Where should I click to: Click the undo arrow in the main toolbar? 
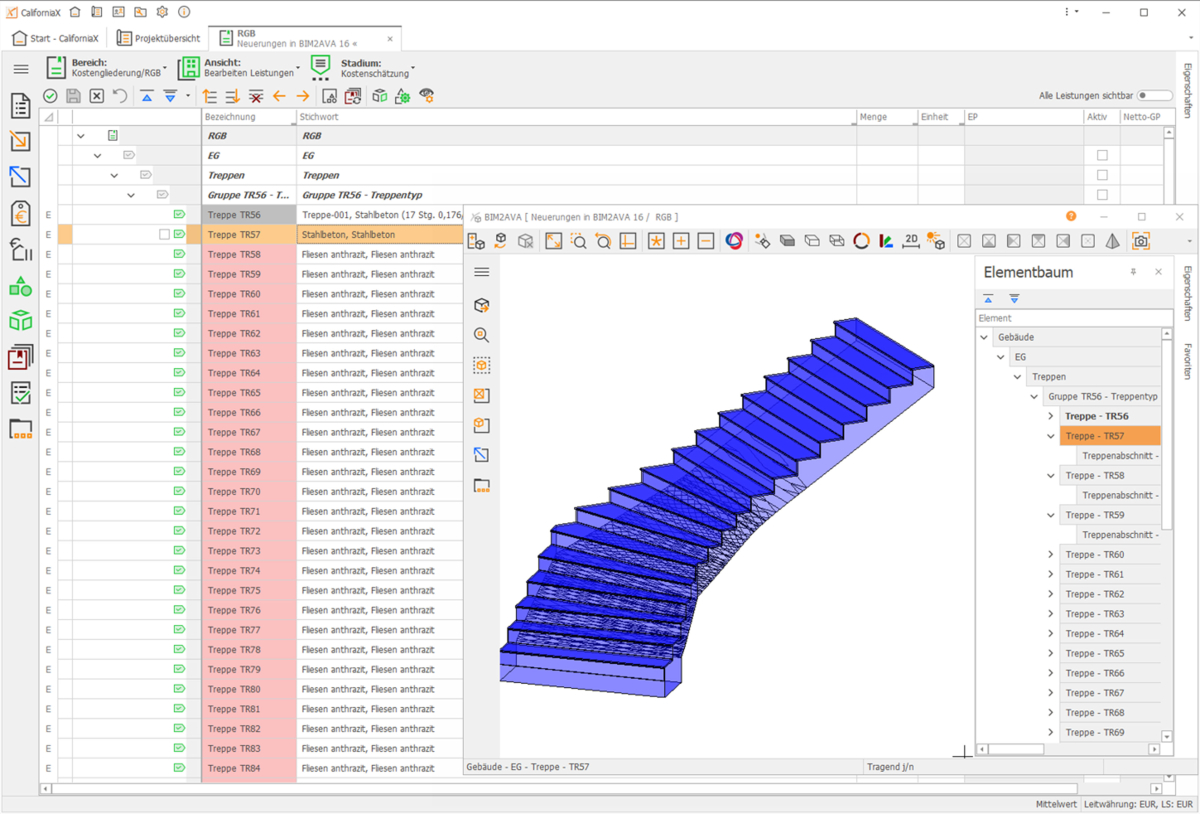120,96
